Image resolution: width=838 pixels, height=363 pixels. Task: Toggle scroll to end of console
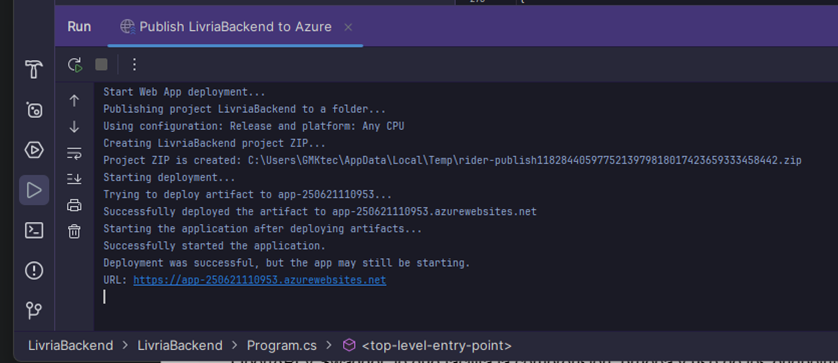[x=74, y=179]
